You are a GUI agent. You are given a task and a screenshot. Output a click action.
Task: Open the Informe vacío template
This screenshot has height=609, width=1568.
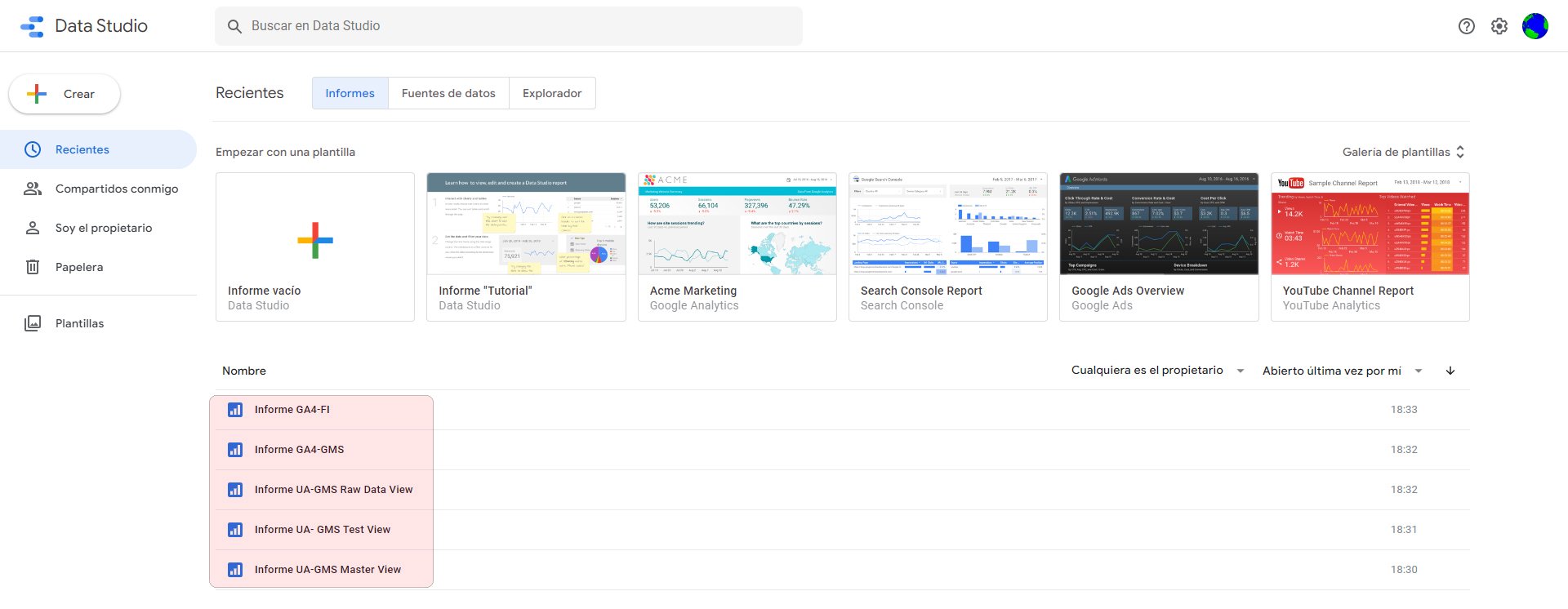(315, 247)
